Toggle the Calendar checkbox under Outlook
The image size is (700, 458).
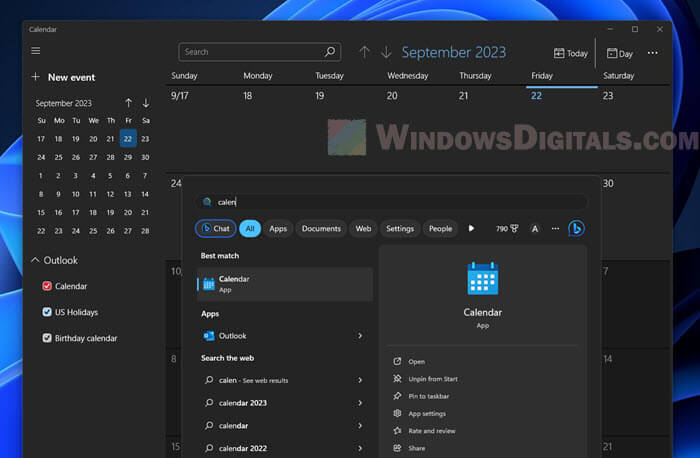pos(47,286)
